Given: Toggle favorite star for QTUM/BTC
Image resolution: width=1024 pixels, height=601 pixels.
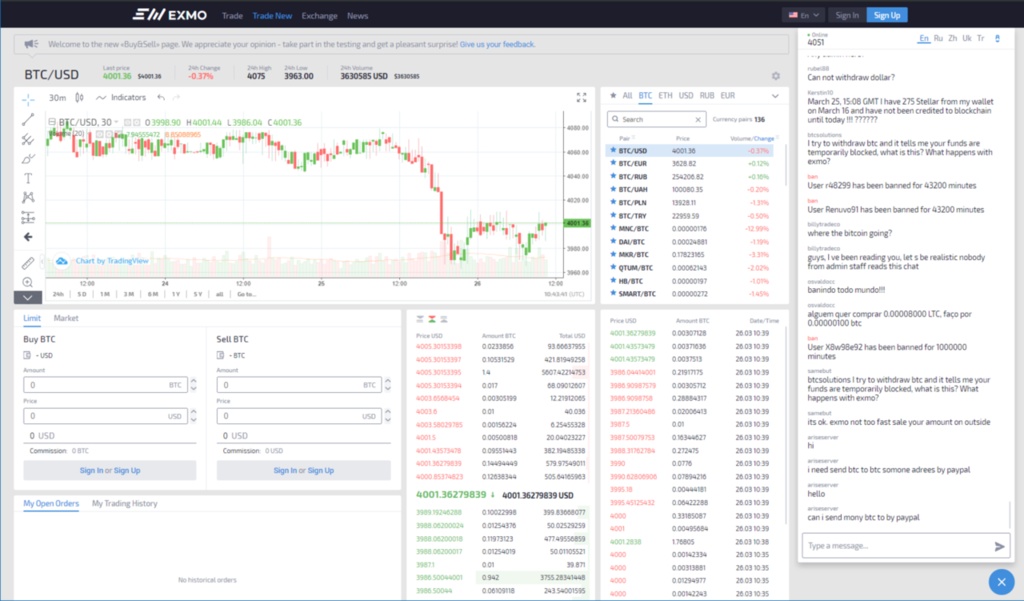Looking at the screenshot, I should (x=613, y=268).
